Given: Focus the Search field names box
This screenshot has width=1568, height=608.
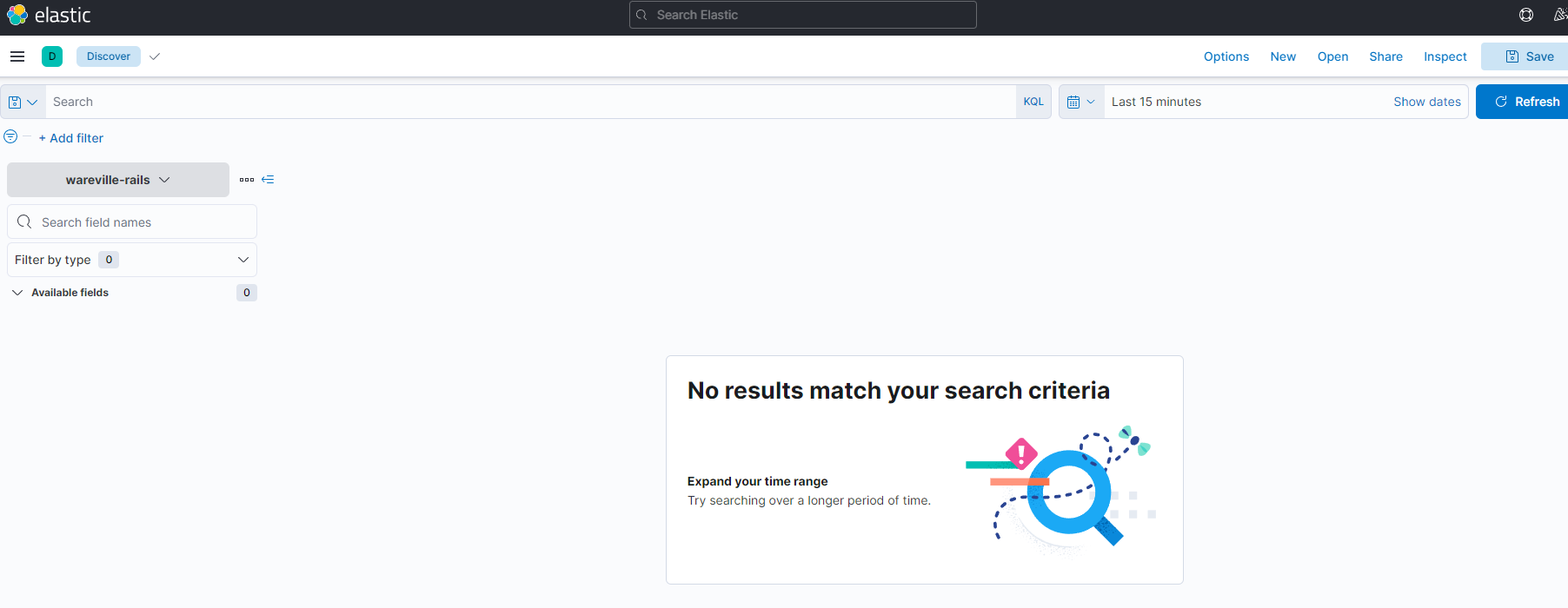Looking at the screenshot, I should 132,221.
